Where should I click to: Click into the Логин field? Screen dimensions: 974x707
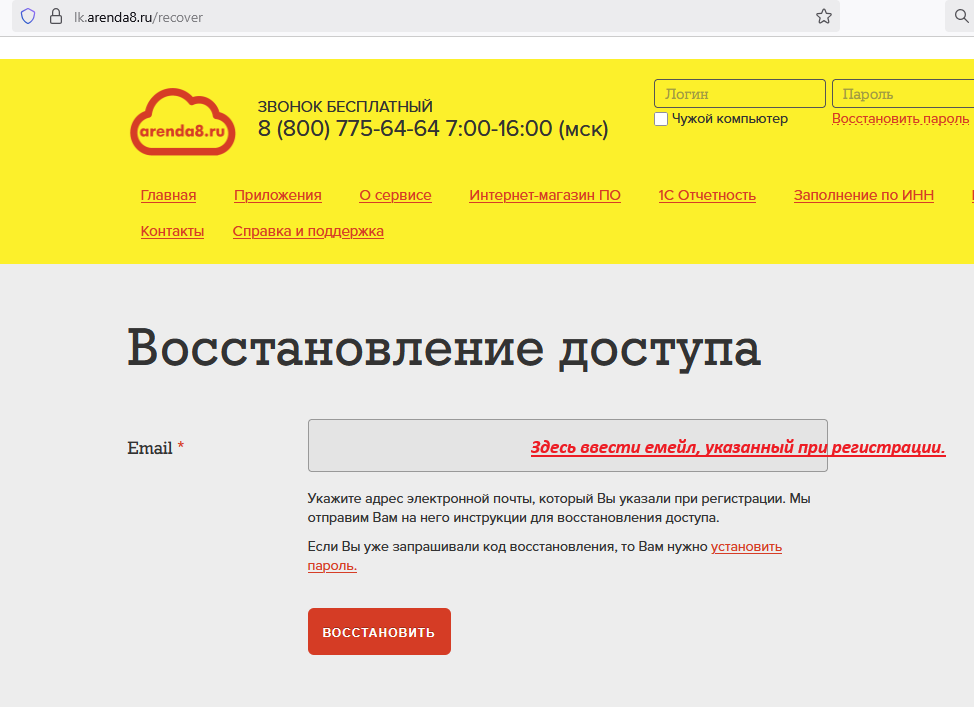[739, 94]
